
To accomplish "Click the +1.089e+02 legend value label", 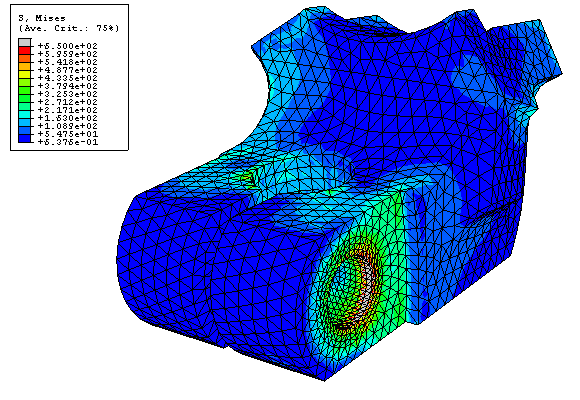I will tap(67, 126).
